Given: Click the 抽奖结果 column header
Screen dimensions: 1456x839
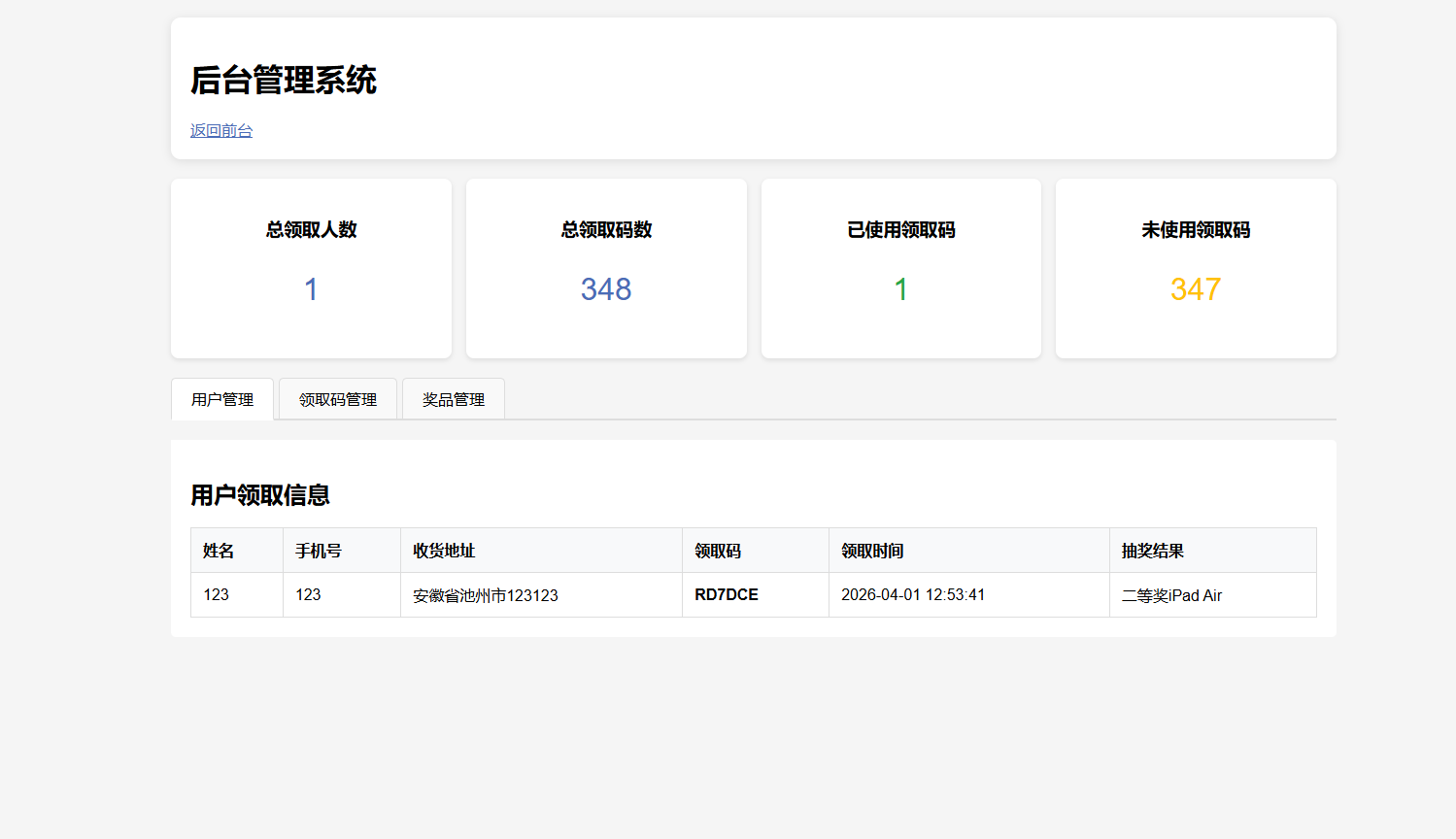Looking at the screenshot, I should 1153,551.
